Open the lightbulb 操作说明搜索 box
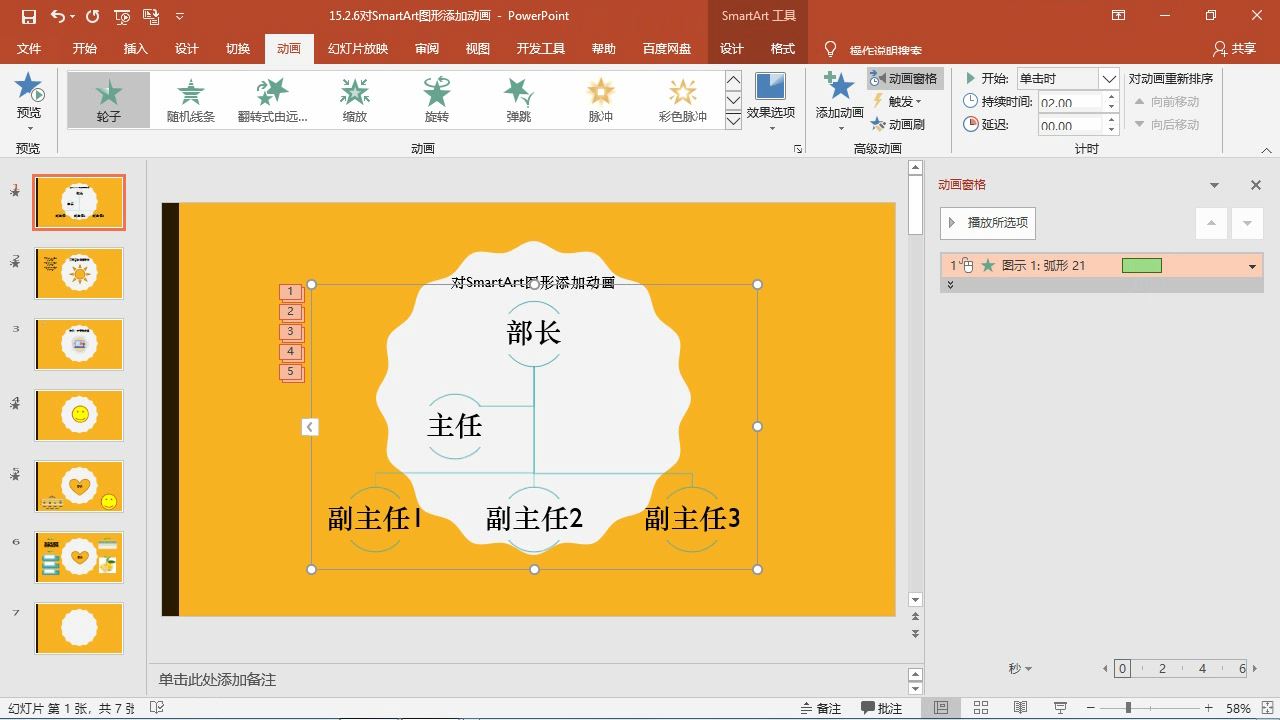The image size is (1280, 720). pyautogui.click(x=874, y=49)
